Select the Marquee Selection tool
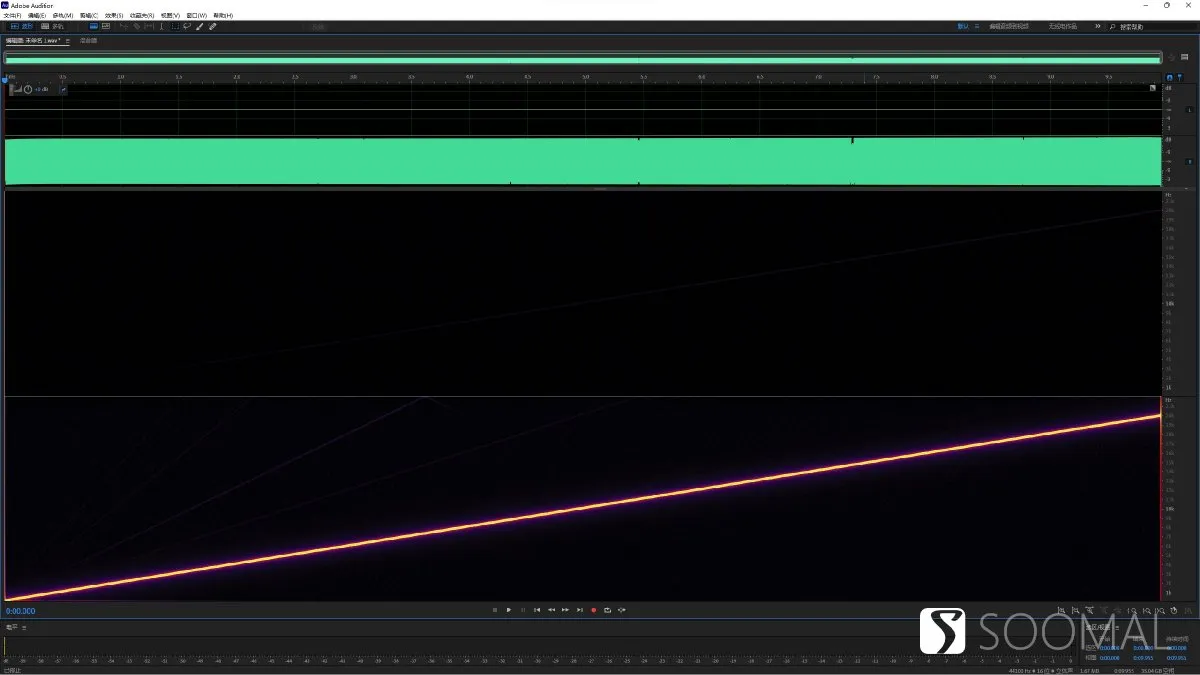This screenshot has width=1200, height=675. [175, 26]
